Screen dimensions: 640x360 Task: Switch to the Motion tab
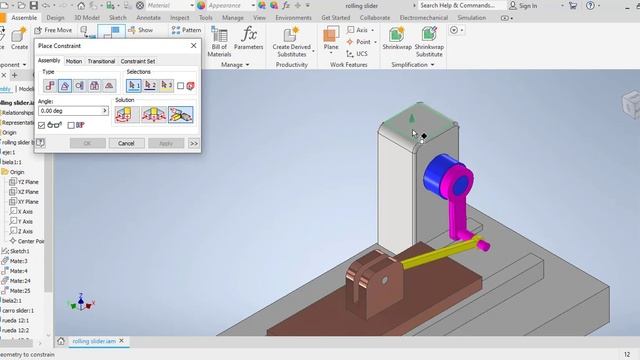tap(74, 61)
